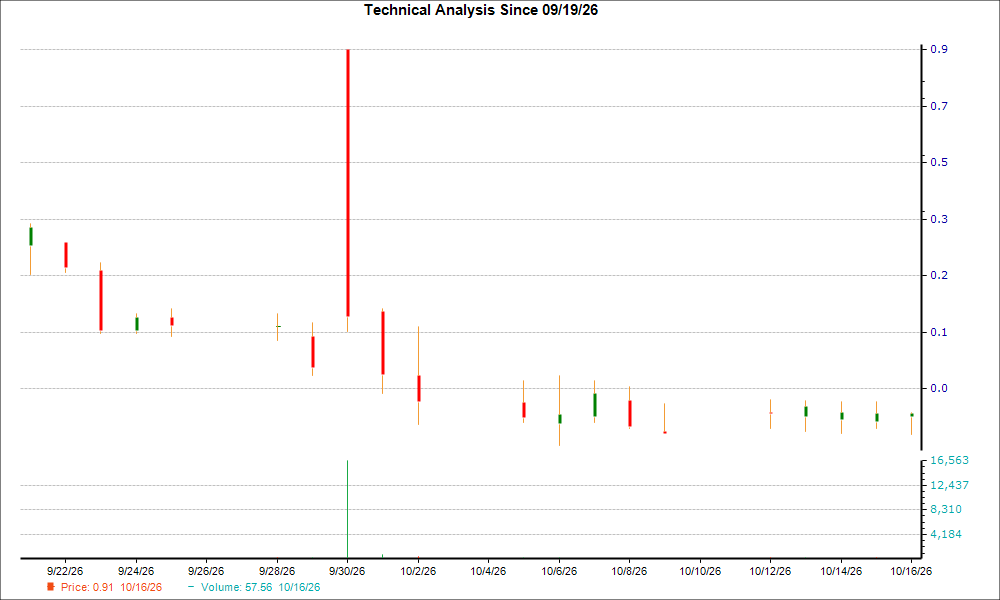Image resolution: width=1000 pixels, height=600 pixels.
Task: Click the 12,437 volume axis label
Action: (x=949, y=485)
